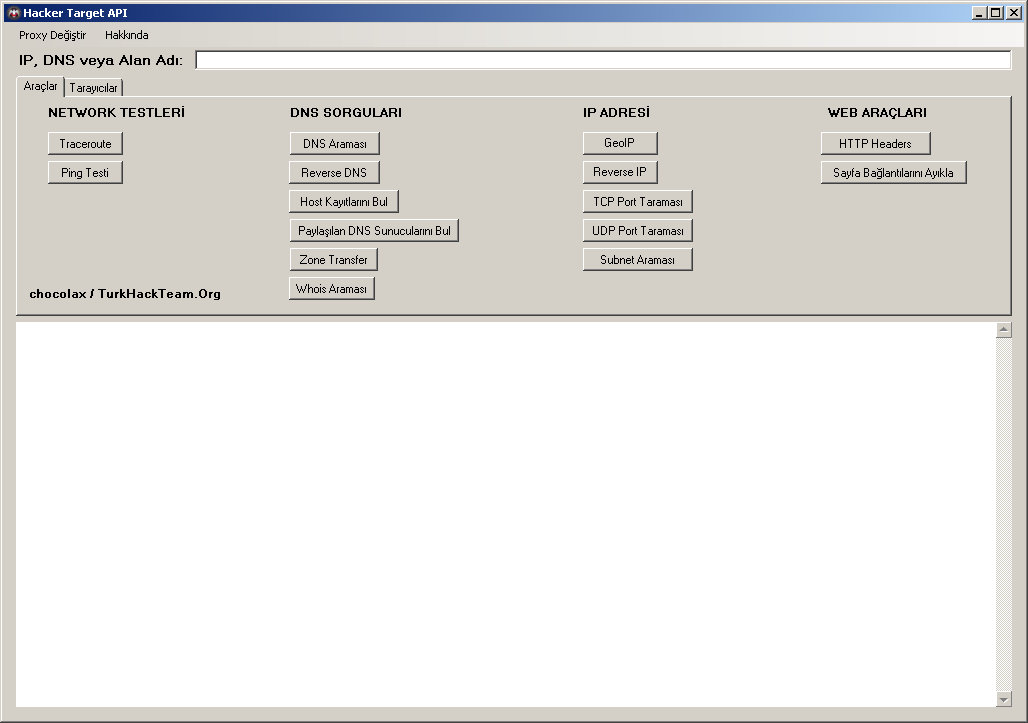
Task: Click the DNS Araması button
Action: point(334,144)
